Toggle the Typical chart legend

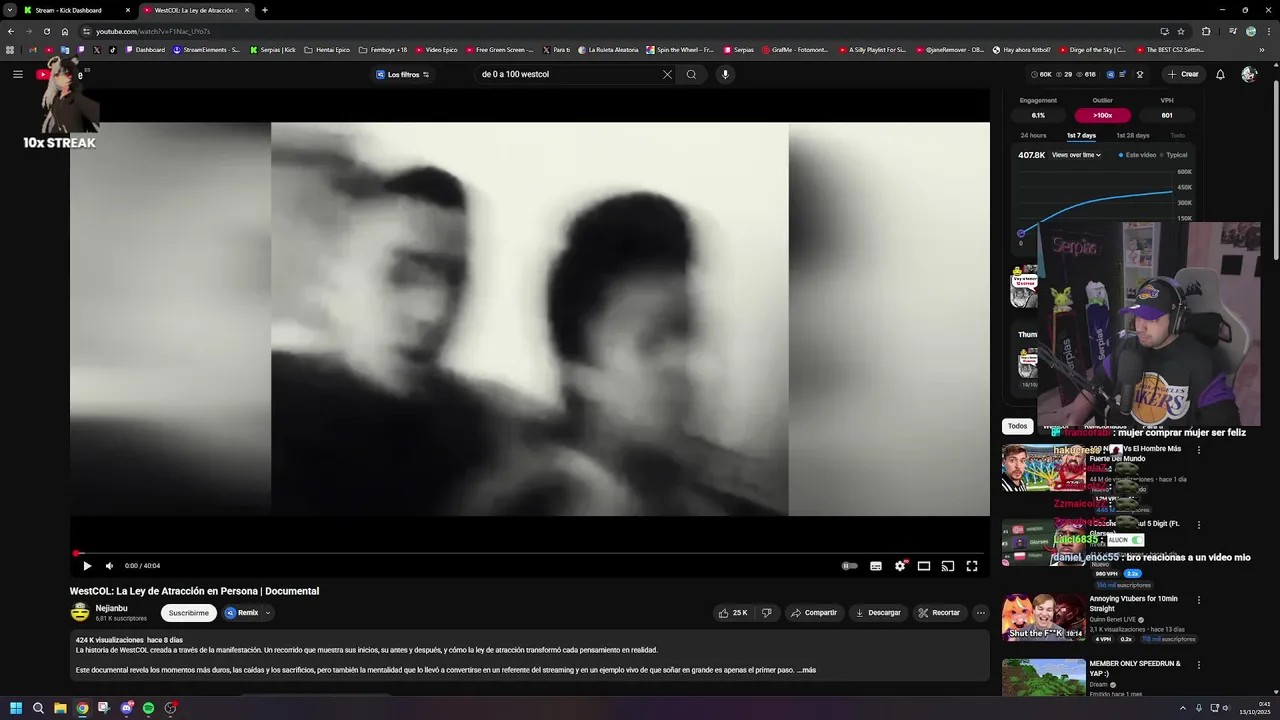click(x=1174, y=155)
